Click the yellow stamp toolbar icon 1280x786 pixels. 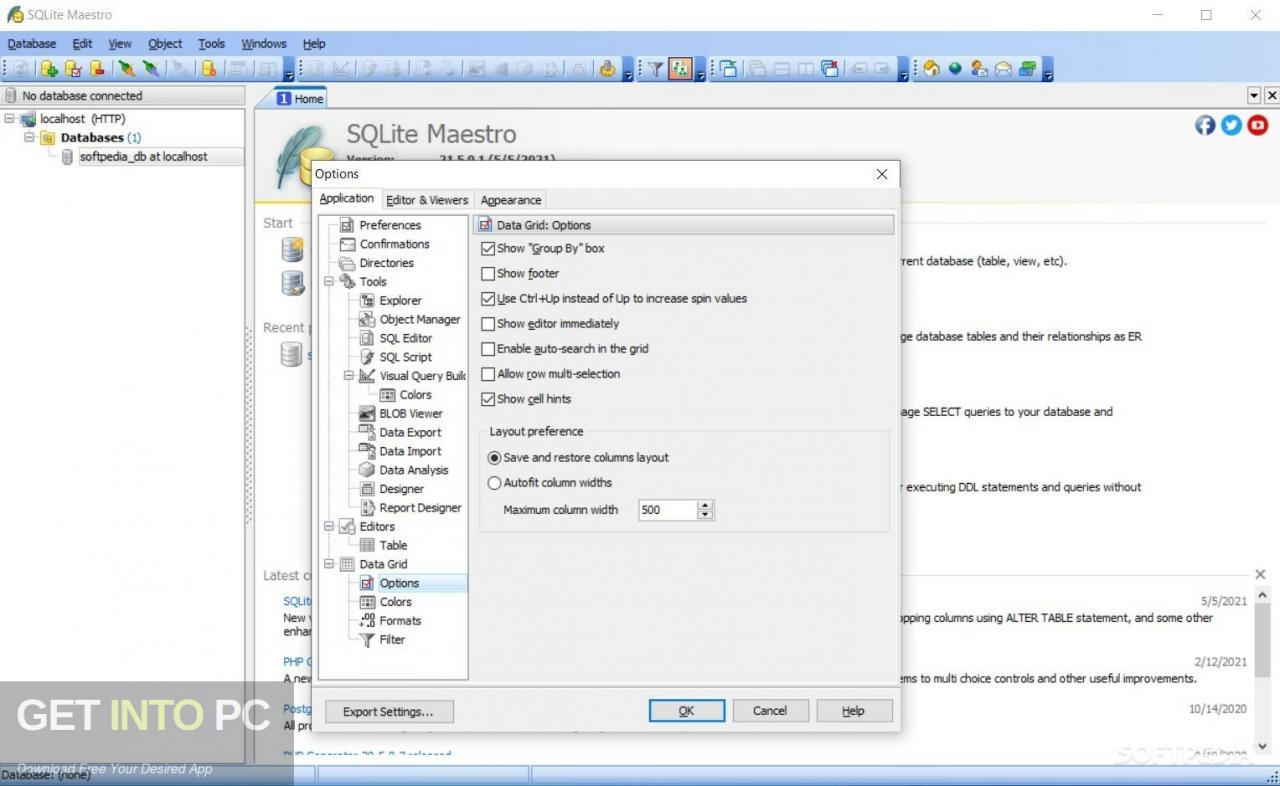pyautogui.click(x=607, y=69)
